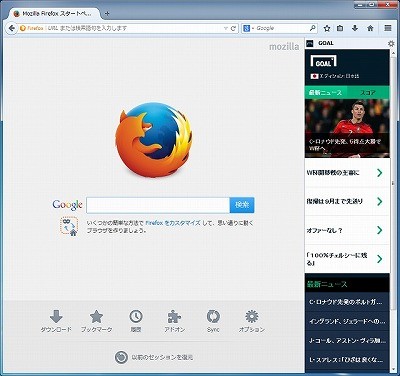The width and height of the screenshot is (400, 376).
Task: Expand arrow on 100%チェルシー row
Action: tap(379, 259)
